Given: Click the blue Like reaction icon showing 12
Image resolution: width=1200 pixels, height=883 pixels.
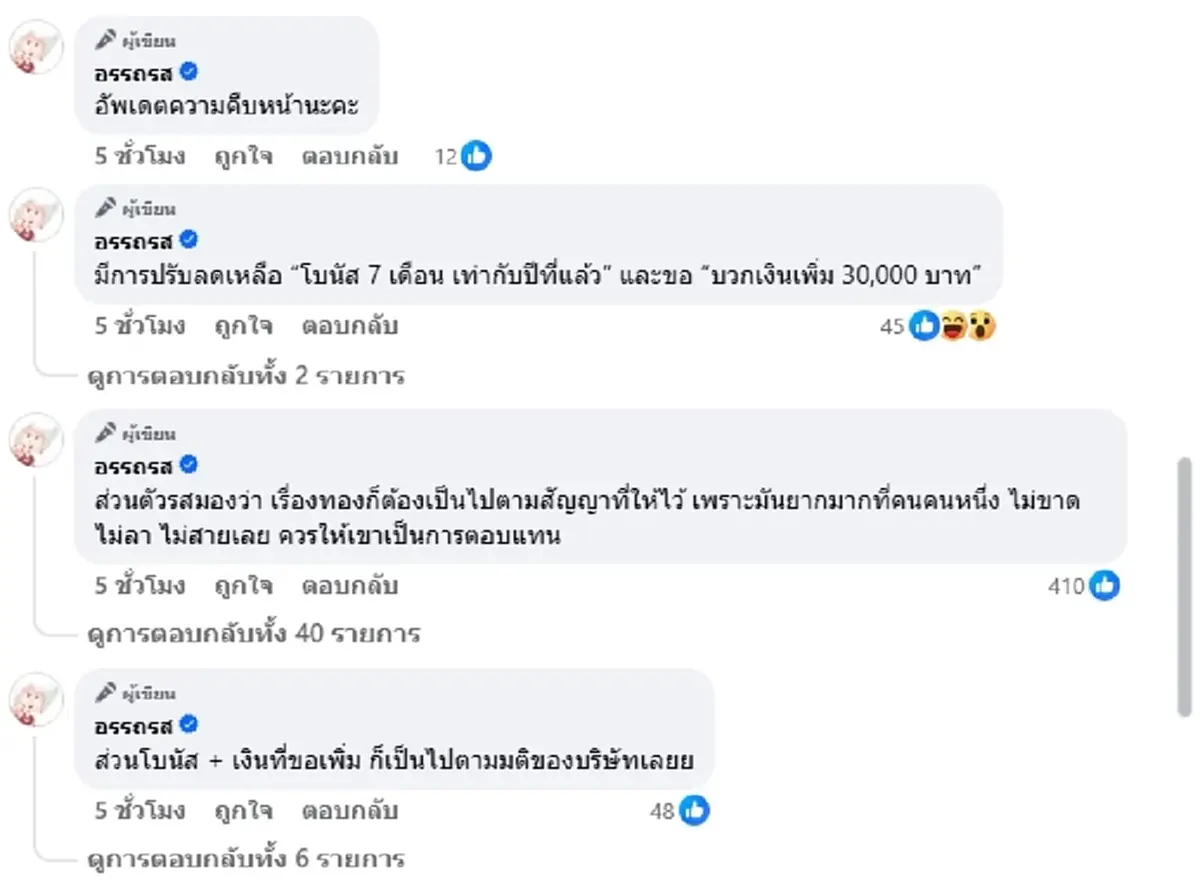Looking at the screenshot, I should pyautogui.click(x=478, y=156).
